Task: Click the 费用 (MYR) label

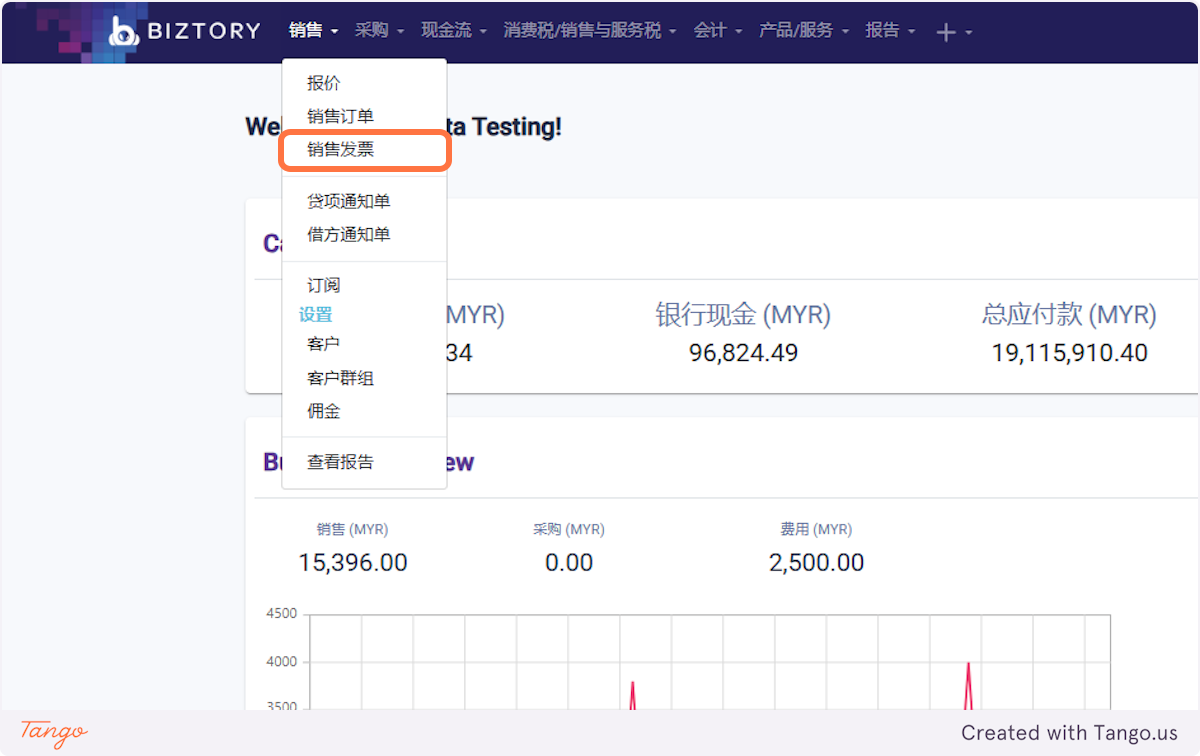Action: tap(816, 530)
